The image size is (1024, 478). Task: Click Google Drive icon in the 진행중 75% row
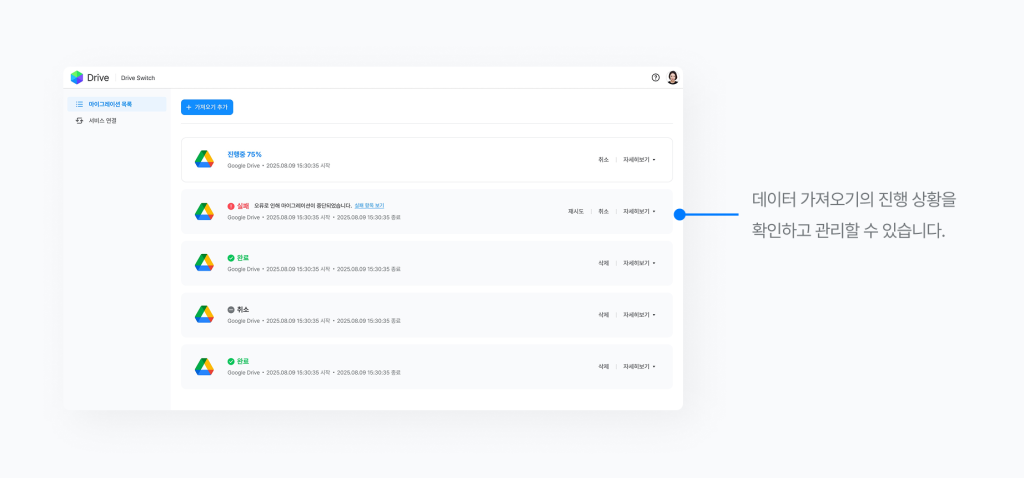click(204, 159)
